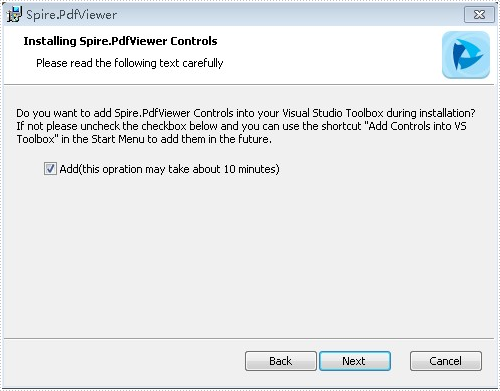Click the blue Spire logo image

(466, 55)
